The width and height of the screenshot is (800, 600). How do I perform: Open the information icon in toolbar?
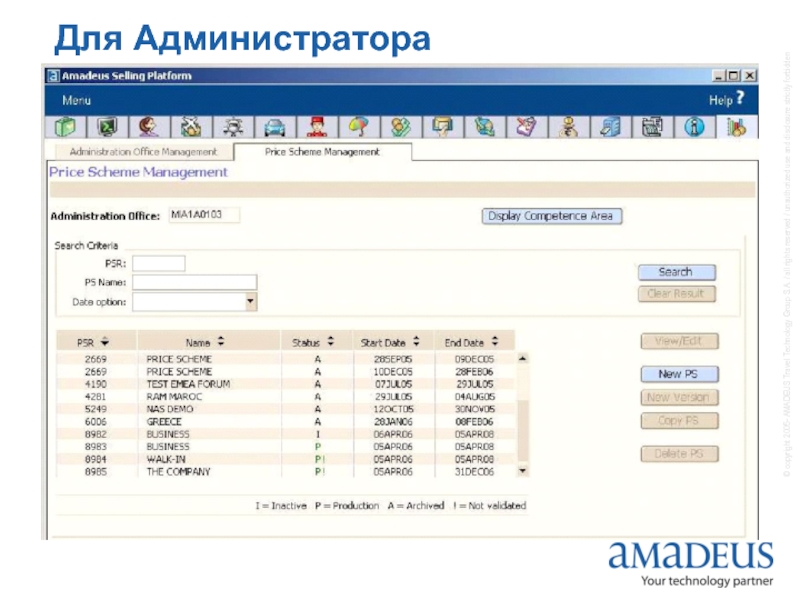coord(696,127)
